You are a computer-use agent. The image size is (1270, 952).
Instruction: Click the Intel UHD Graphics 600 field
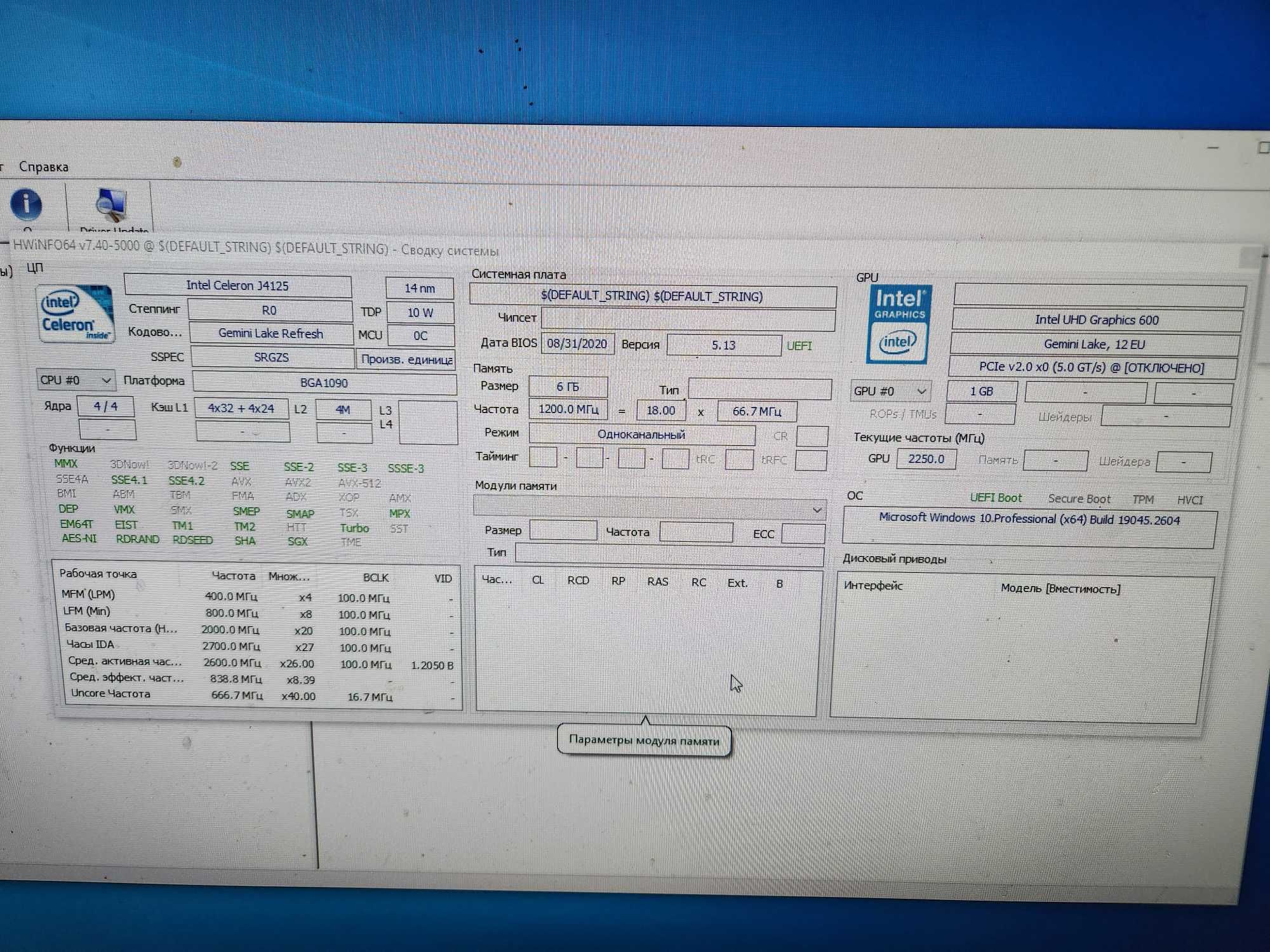[x=1097, y=320]
